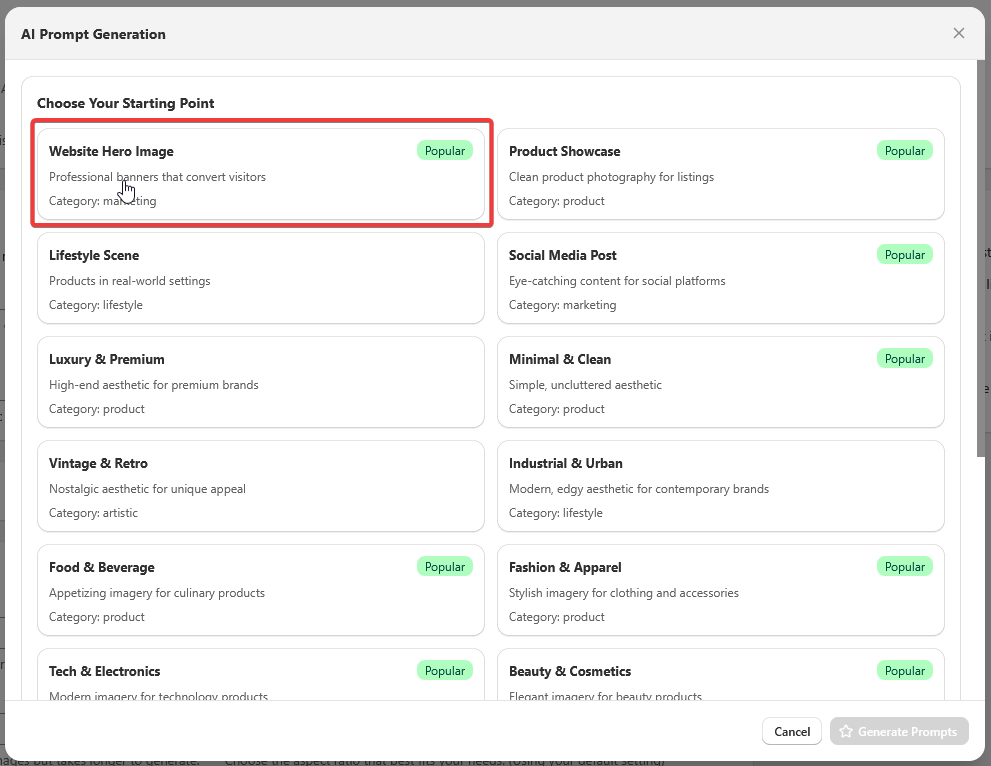Close the AI Prompt Generation dialog
Image resolution: width=991 pixels, height=766 pixels.
pos(958,33)
